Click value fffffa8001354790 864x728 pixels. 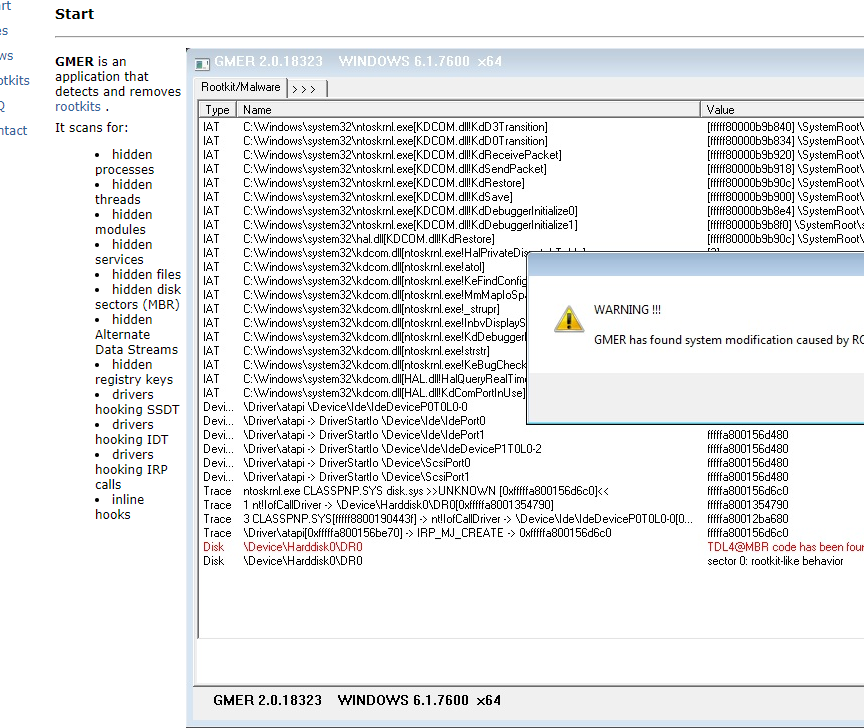pyautogui.click(x=748, y=505)
